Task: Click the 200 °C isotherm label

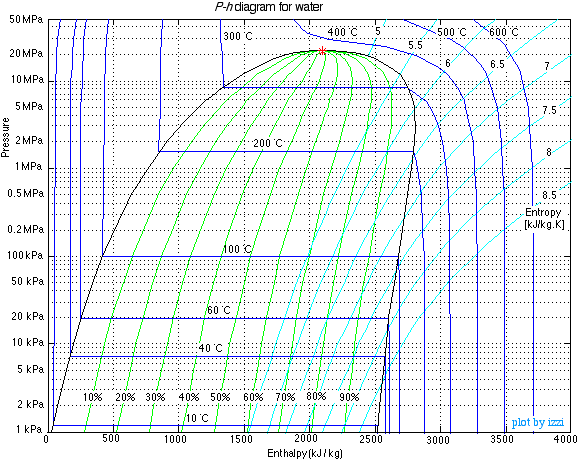Action: [268, 143]
